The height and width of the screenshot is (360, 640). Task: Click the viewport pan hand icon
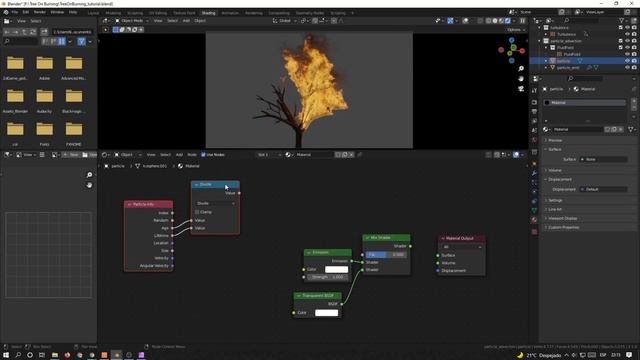tap(521, 78)
